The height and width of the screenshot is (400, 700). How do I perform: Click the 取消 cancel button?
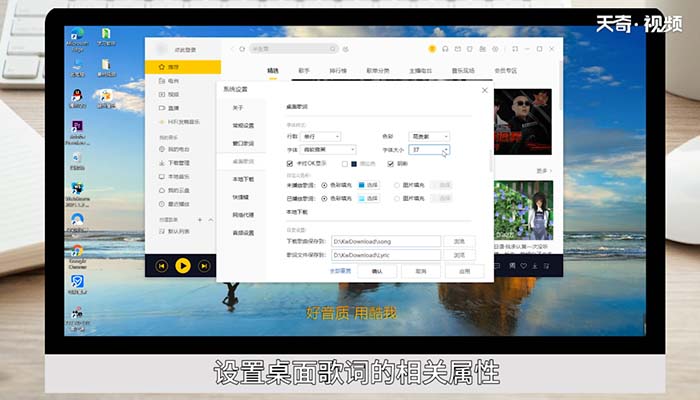click(x=421, y=271)
